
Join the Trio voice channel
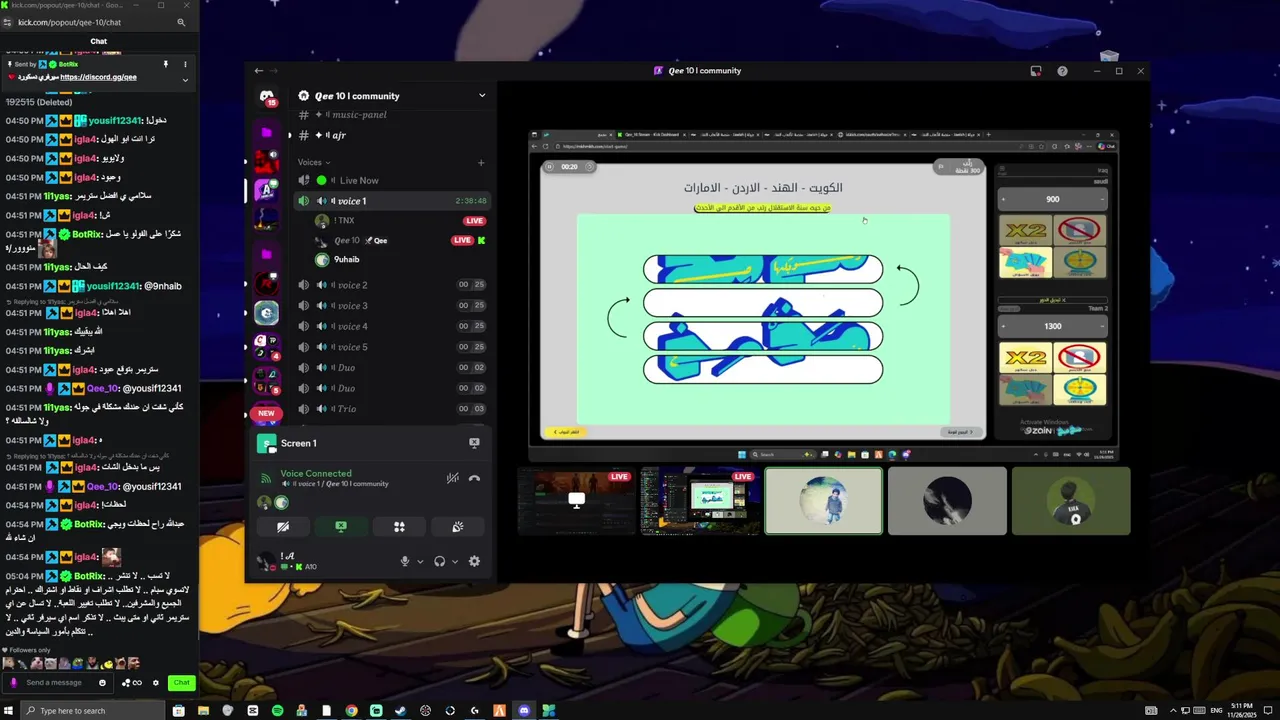[x=392, y=409]
